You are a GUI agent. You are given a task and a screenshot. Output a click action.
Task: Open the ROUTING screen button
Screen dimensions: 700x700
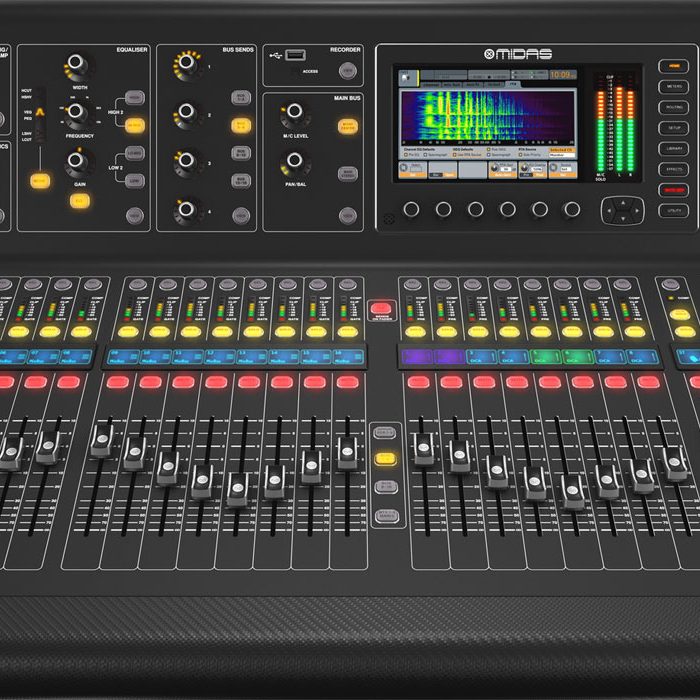click(x=673, y=108)
